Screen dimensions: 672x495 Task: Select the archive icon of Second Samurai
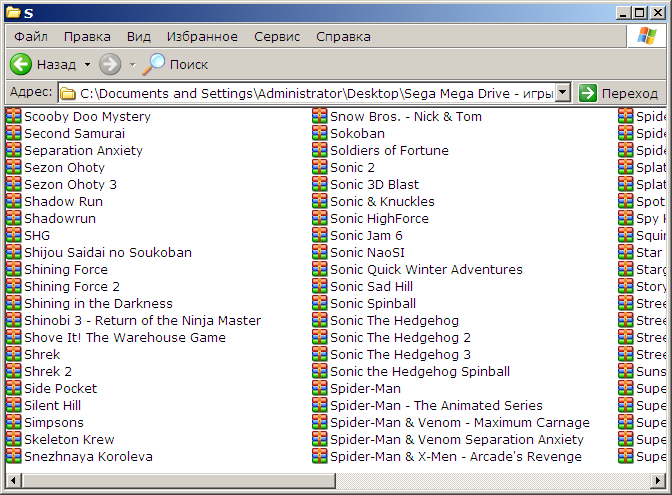coord(14,133)
